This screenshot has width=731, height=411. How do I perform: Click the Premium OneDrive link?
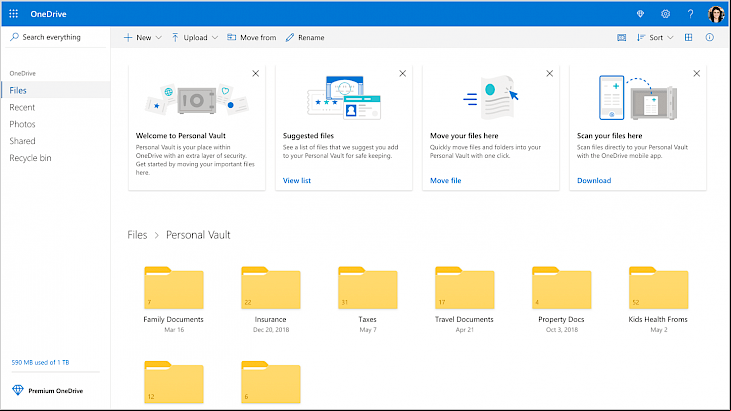(48, 390)
